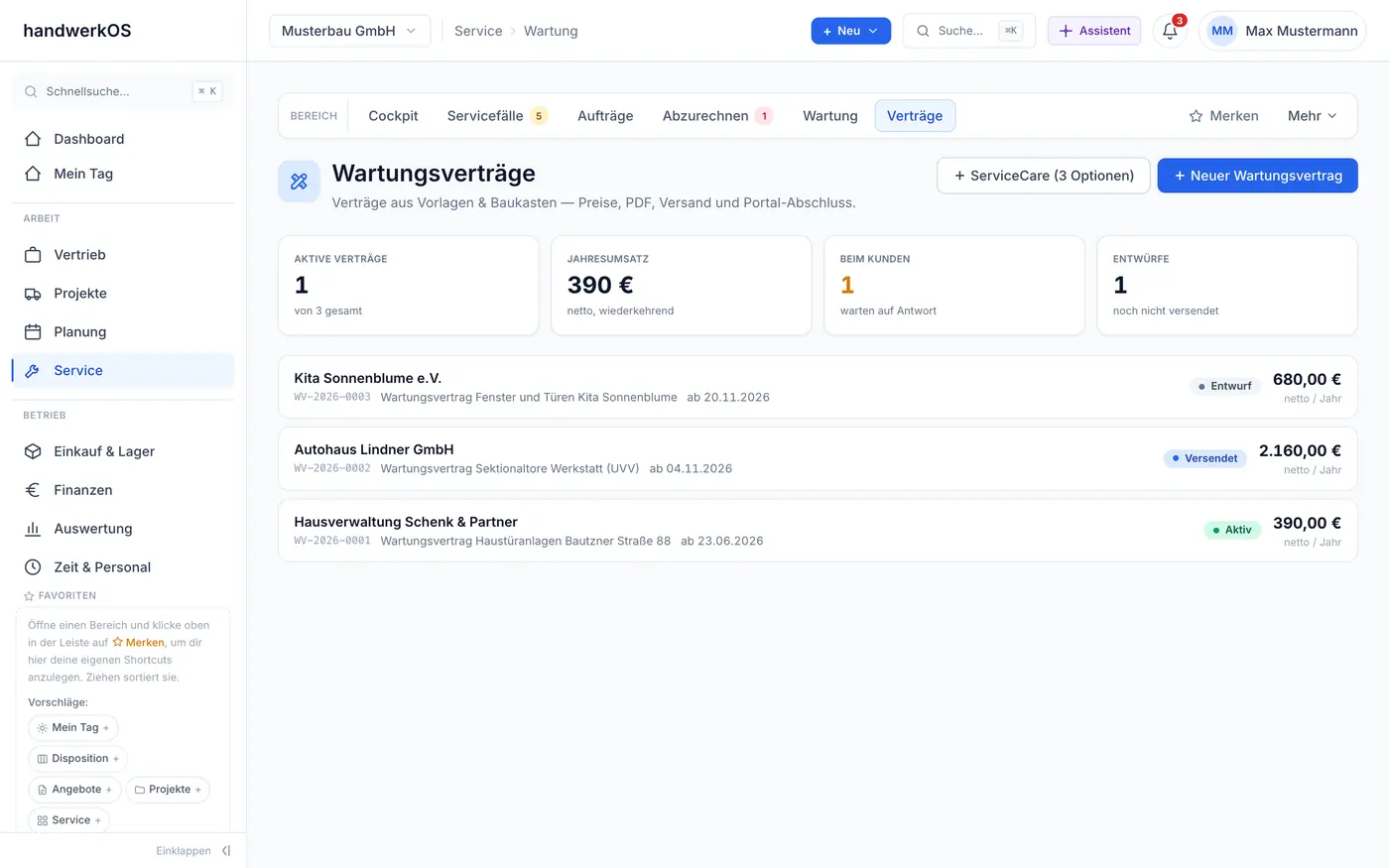The height and width of the screenshot is (868, 1389).
Task: Click the Wartungsverträge tools icon
Action: click(x=299, y=182)
